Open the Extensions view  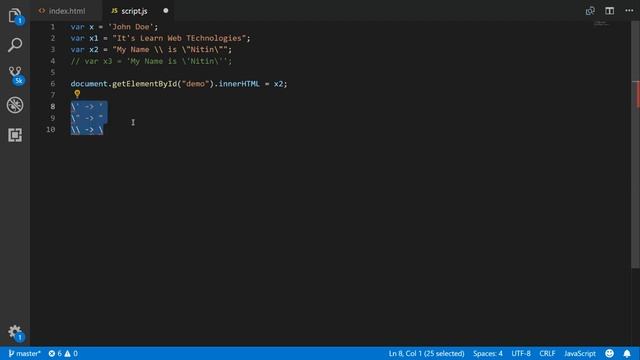[x=15, y=135]
